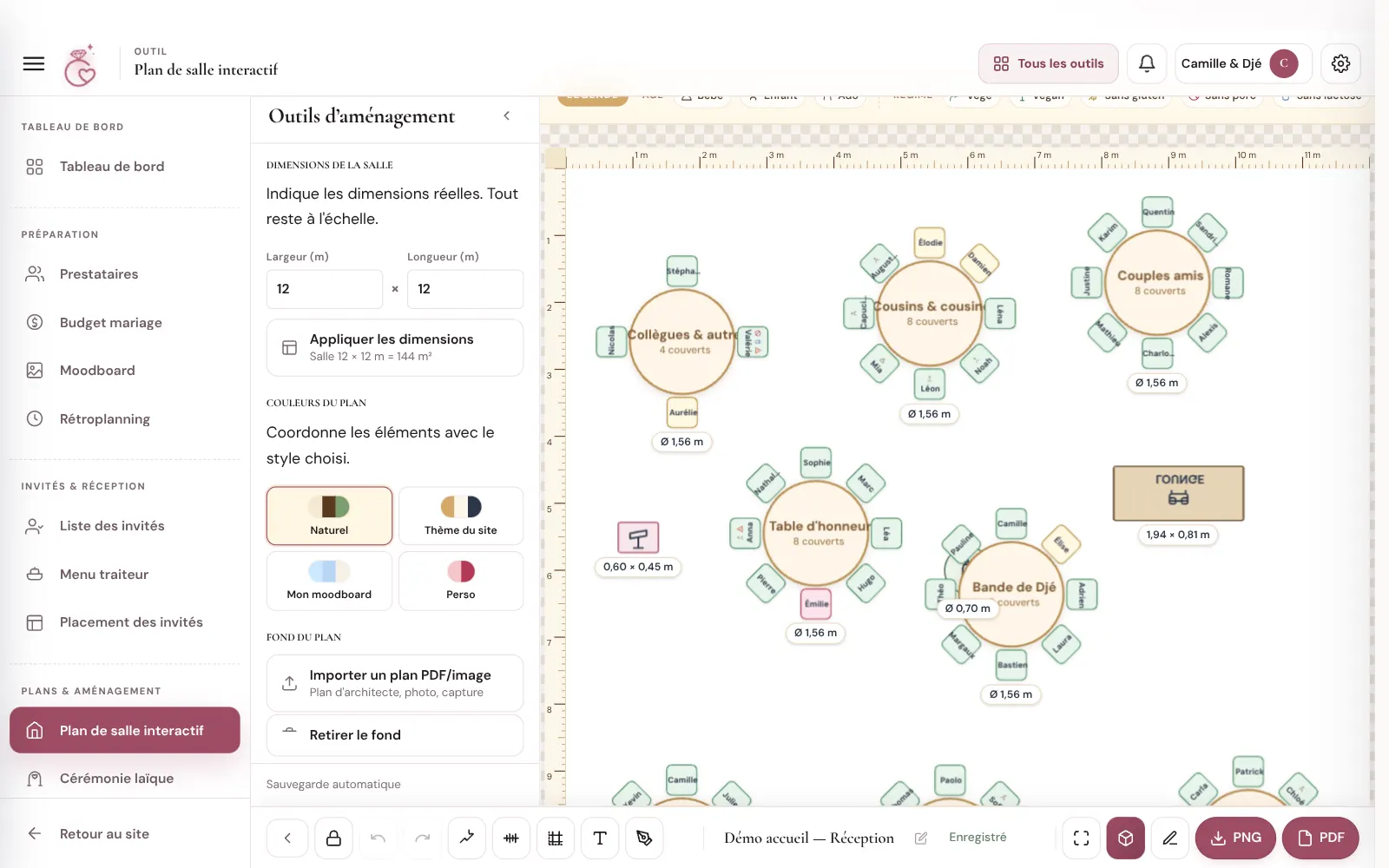Open Placement des invités
1389x868 pixels.
coord(125,622)
